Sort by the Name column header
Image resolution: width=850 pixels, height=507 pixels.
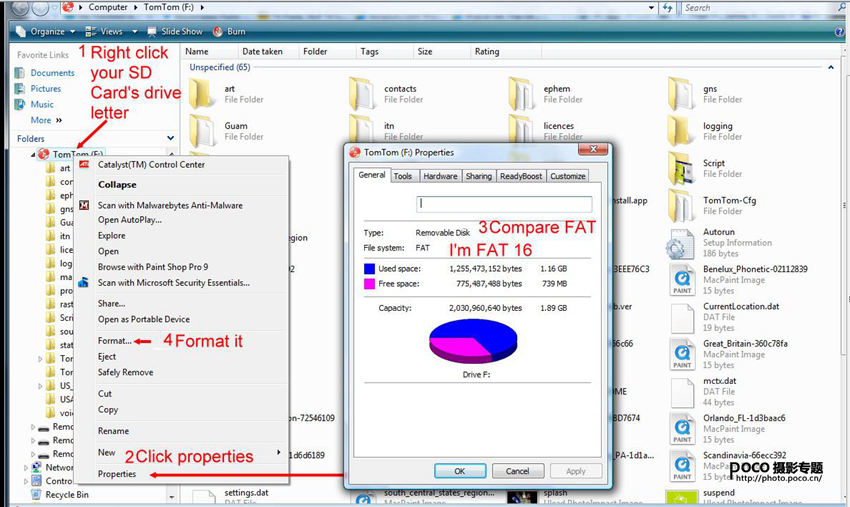(x=209, y=52)
